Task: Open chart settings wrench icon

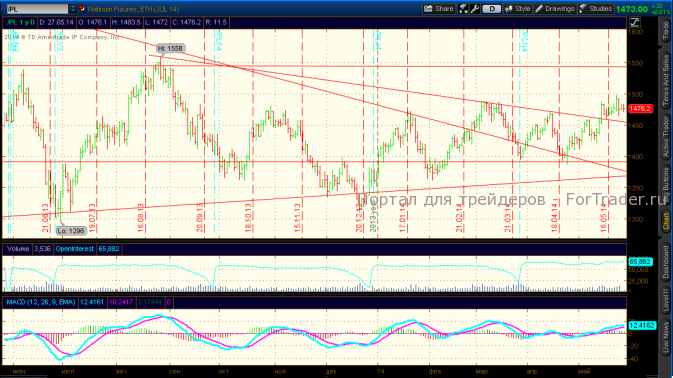Action: coord(475,9)
